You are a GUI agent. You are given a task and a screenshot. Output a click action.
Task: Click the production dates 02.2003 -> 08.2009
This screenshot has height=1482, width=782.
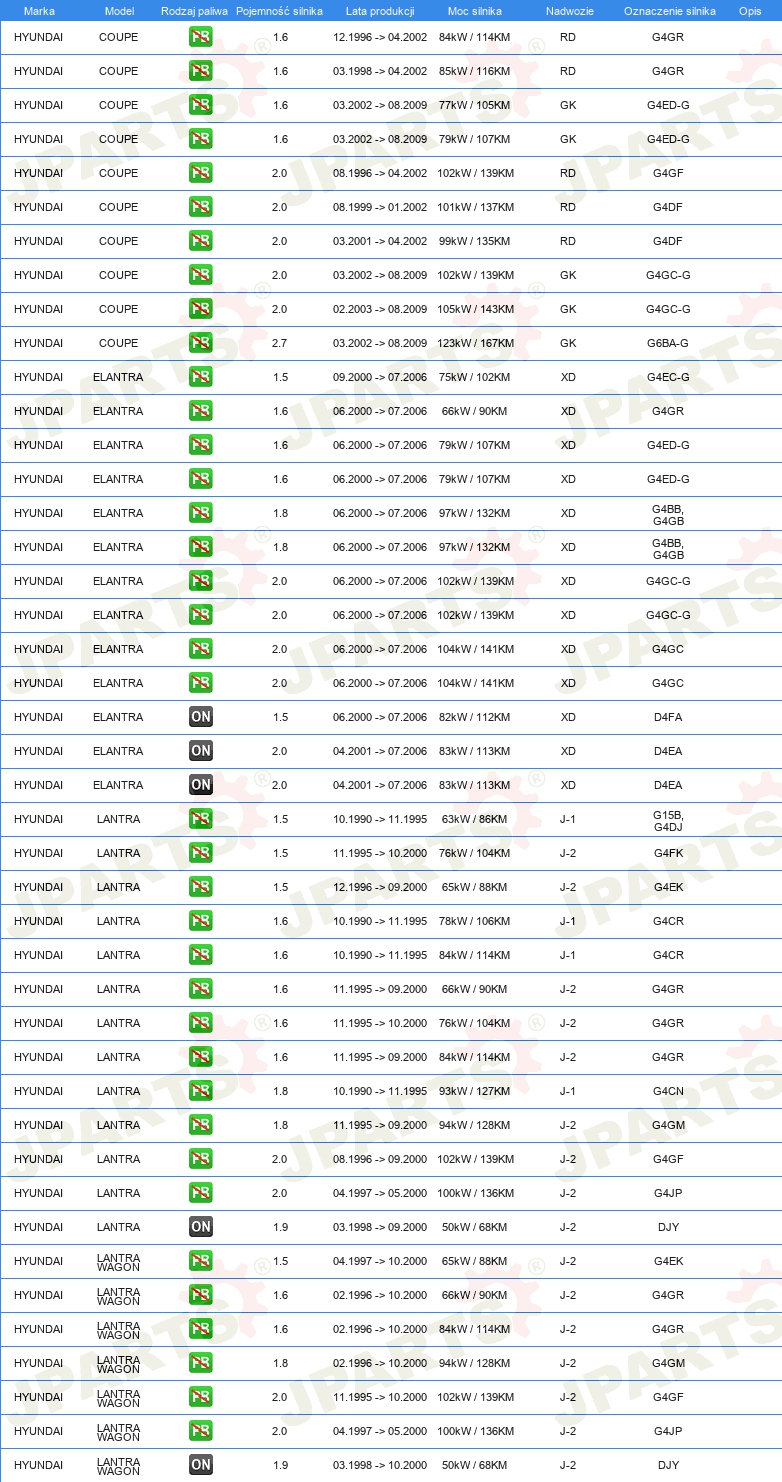coord(380,309)
